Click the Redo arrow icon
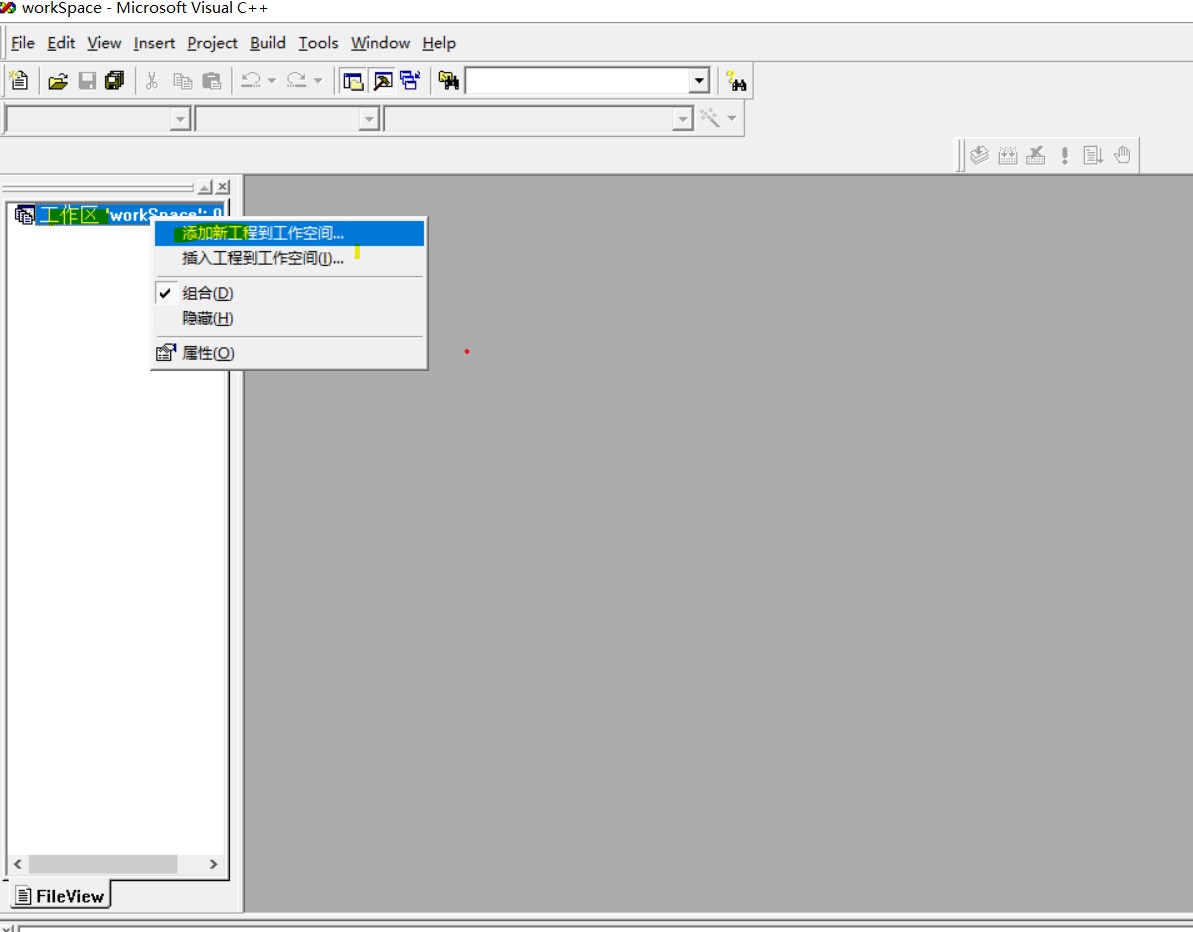The width and height of the screenshot is (1193, 932). (x=296, y=81)
